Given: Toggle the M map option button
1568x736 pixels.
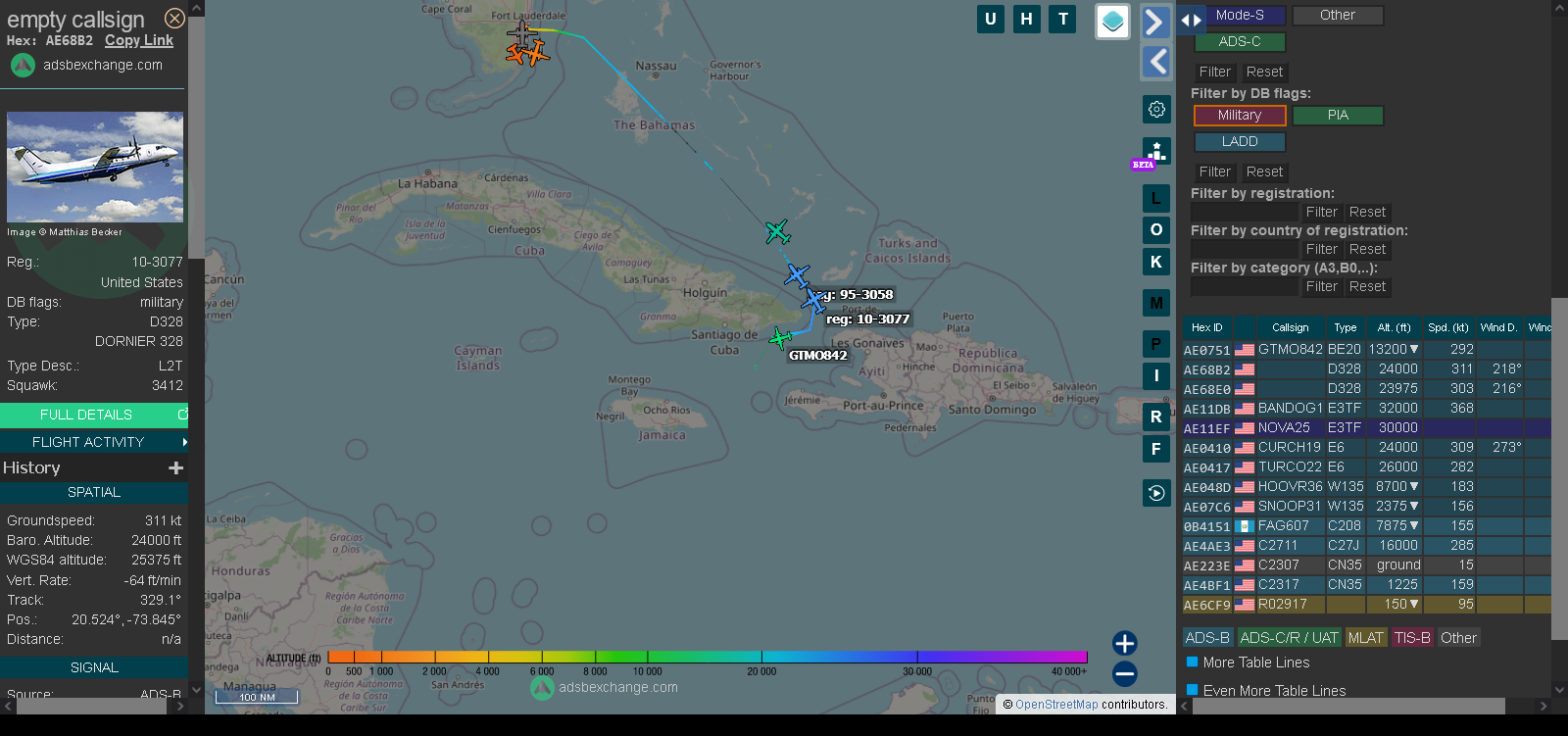Looking at the screenshot, I should pos(1156,303).
